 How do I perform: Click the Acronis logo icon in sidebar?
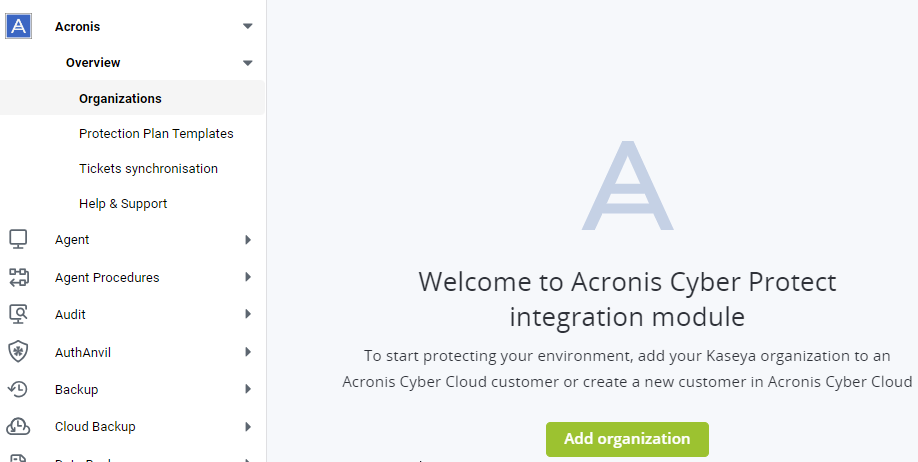point(18,26)
